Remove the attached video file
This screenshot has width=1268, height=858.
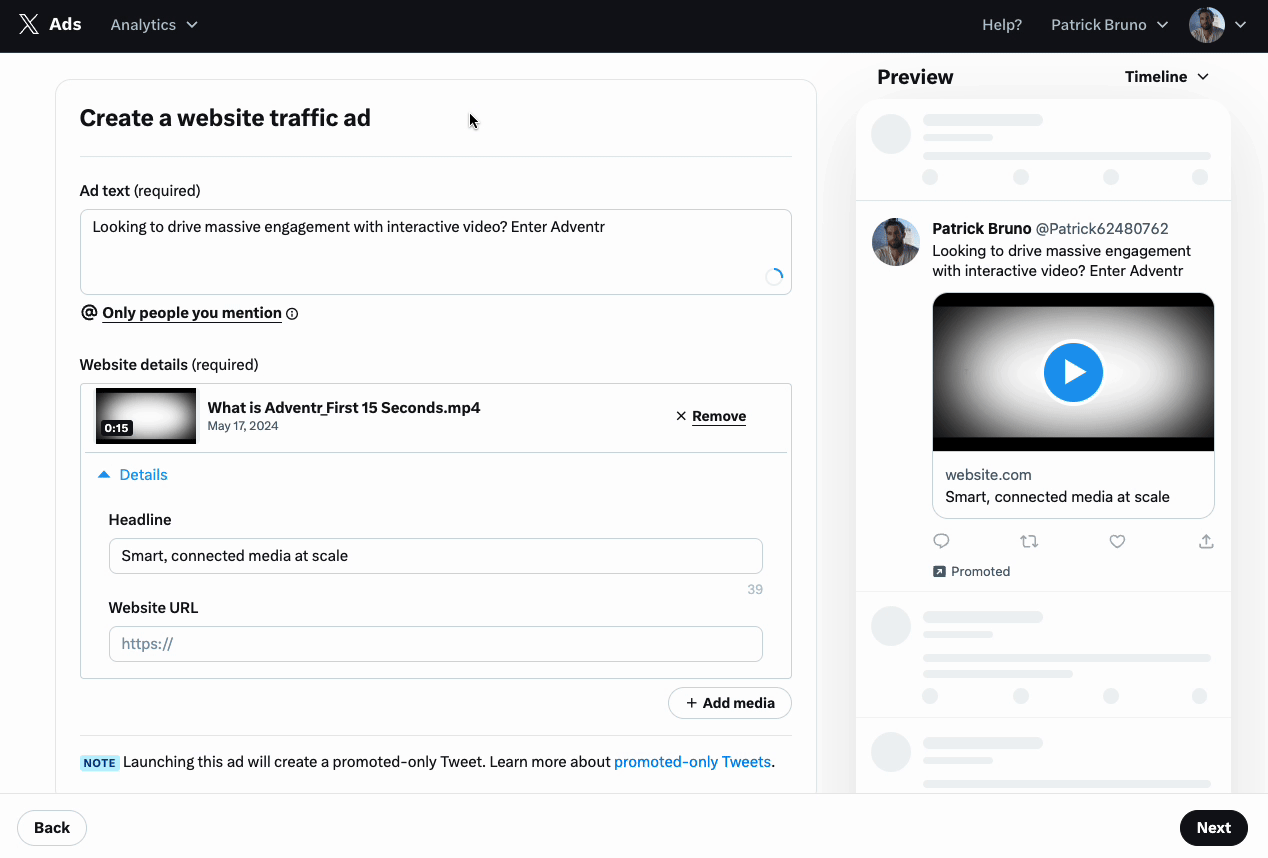[x=711, y=416]
